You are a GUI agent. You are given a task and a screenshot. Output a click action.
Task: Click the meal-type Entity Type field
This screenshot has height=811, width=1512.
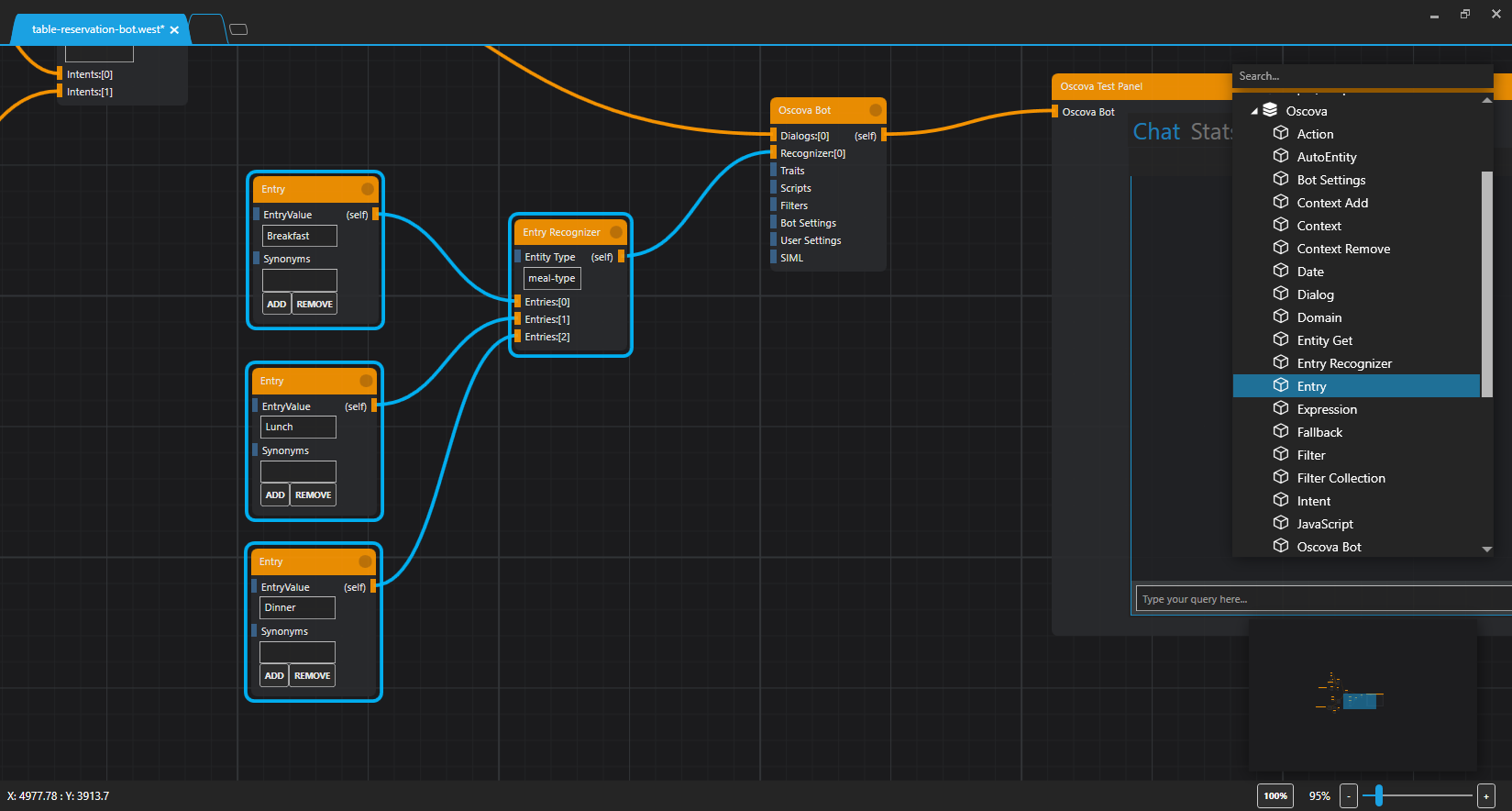(552, 278)
